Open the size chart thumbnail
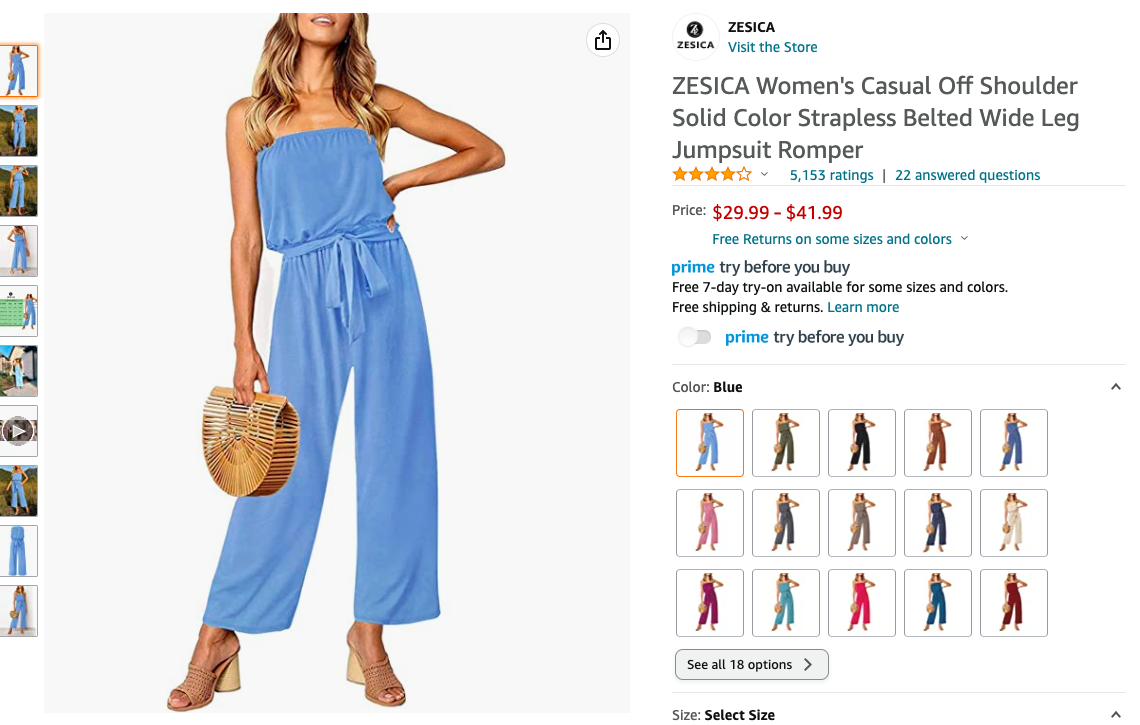Image resolution: width=1140 pixels, height=725 pixels. tap(18, 311)
